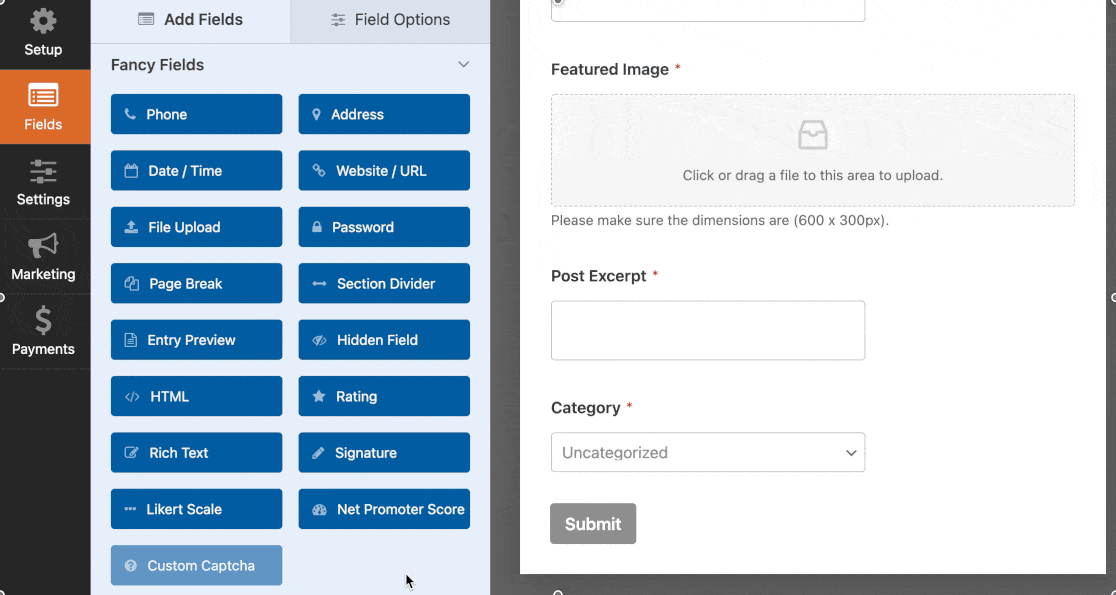Open the Category Uncategorized dropdown
The width and height of the screenshot is (1116, 595).
[708, 453]
